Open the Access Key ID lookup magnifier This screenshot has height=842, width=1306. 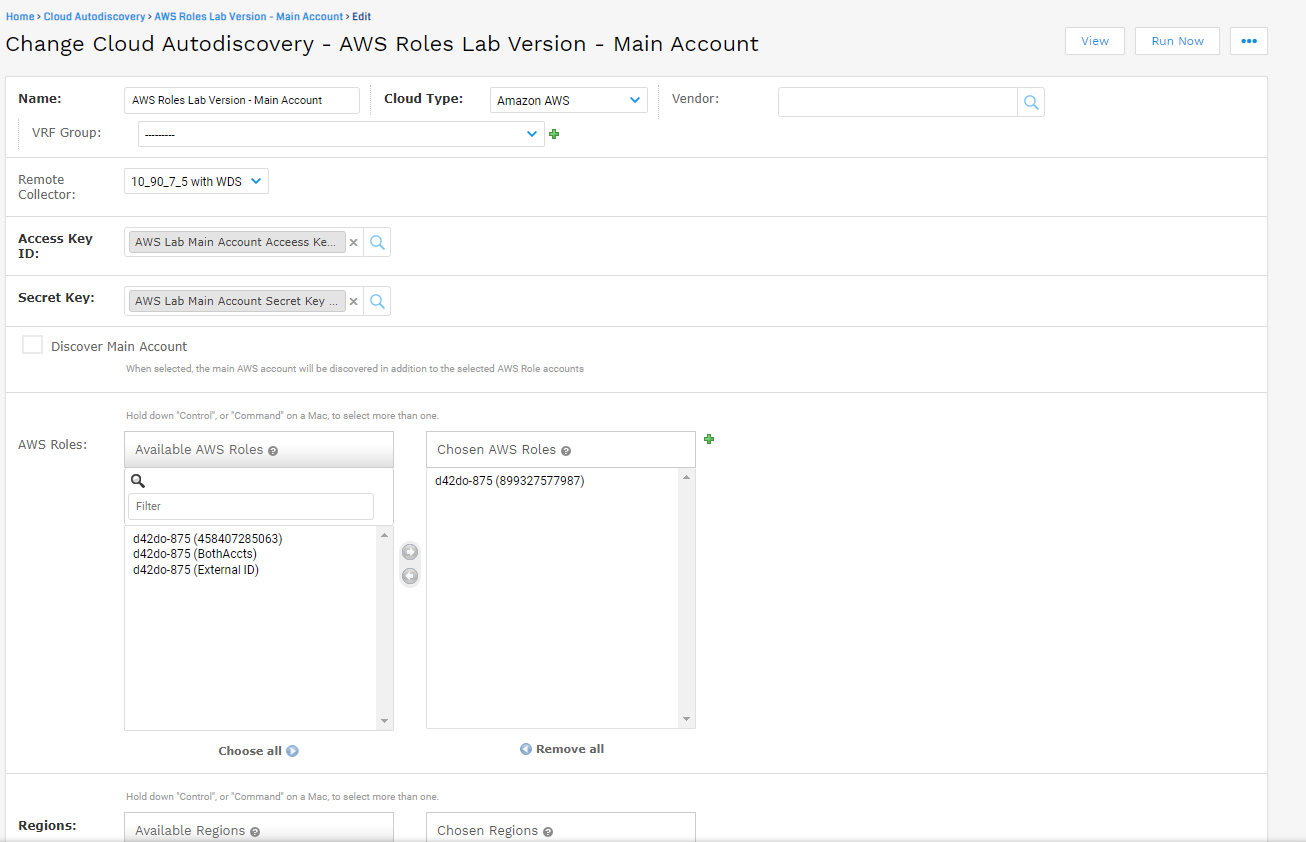[x=376, y=242]
